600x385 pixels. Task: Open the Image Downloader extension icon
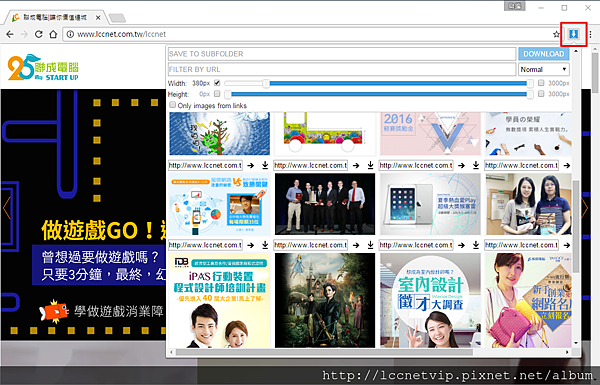coord(573,34)
